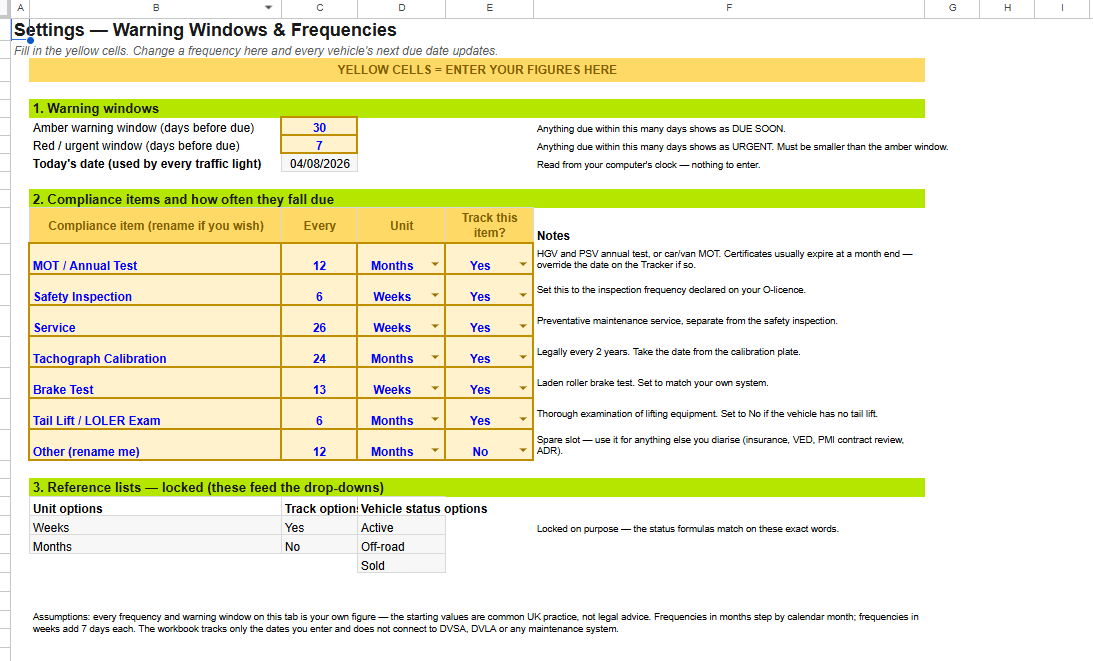Select the Red urgent window value 7
Viewport: 1093px width, 661px height.
pos(319,145)
